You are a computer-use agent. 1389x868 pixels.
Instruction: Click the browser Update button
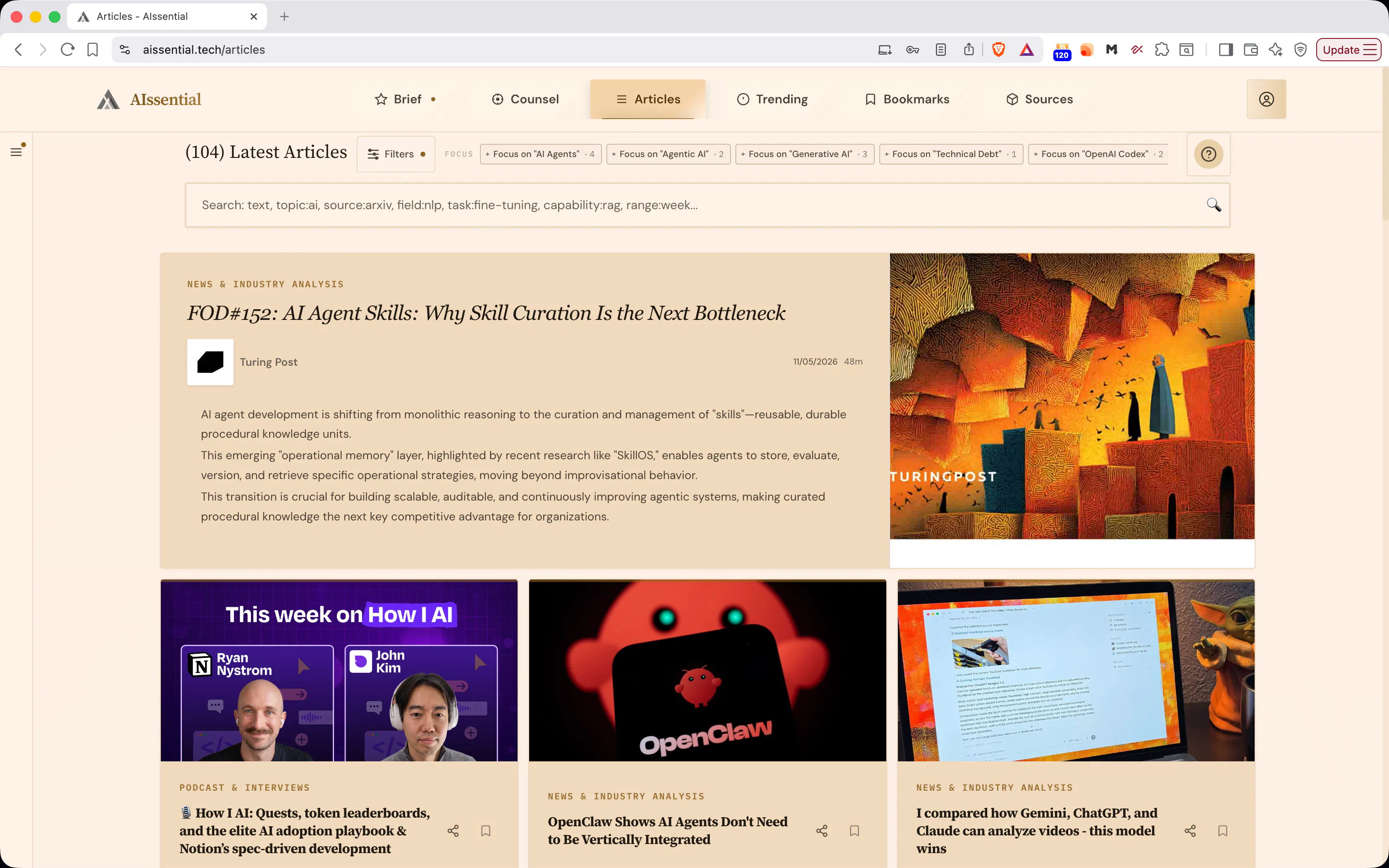click(1348, 49)
